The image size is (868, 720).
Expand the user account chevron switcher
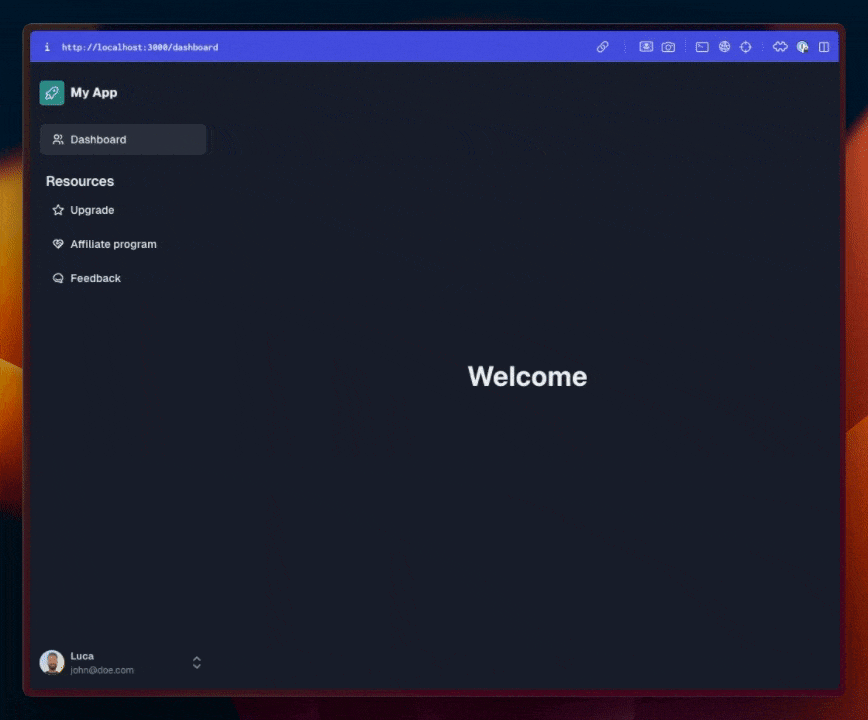coord(197,662)
